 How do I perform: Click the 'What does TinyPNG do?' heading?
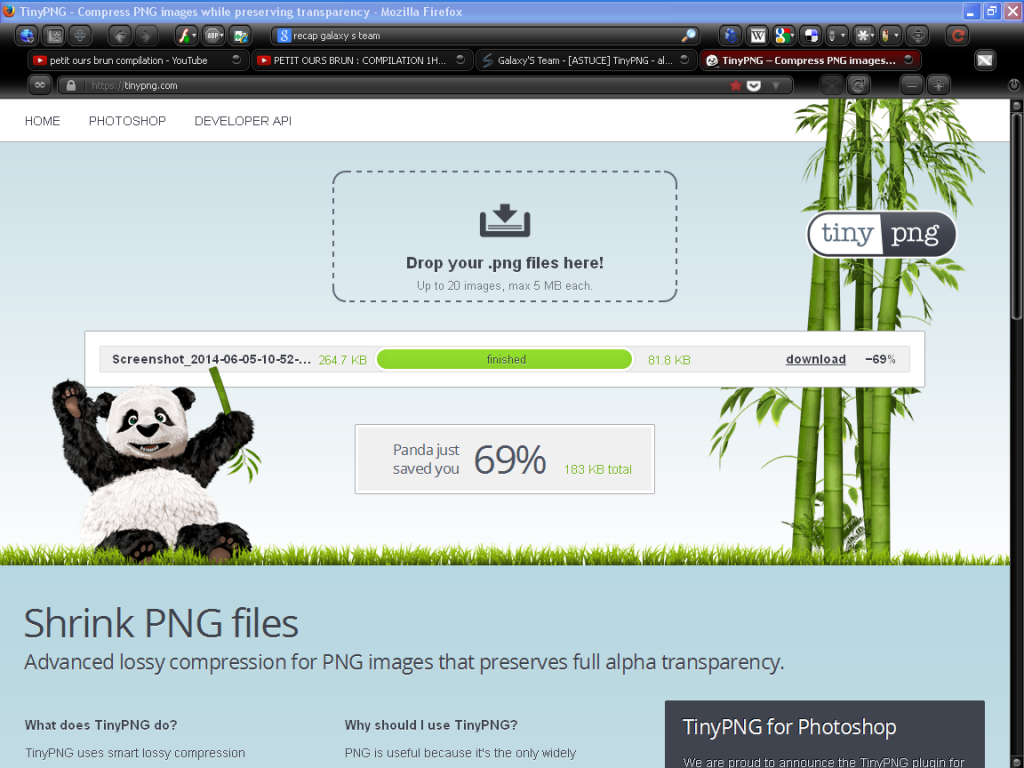101,726
